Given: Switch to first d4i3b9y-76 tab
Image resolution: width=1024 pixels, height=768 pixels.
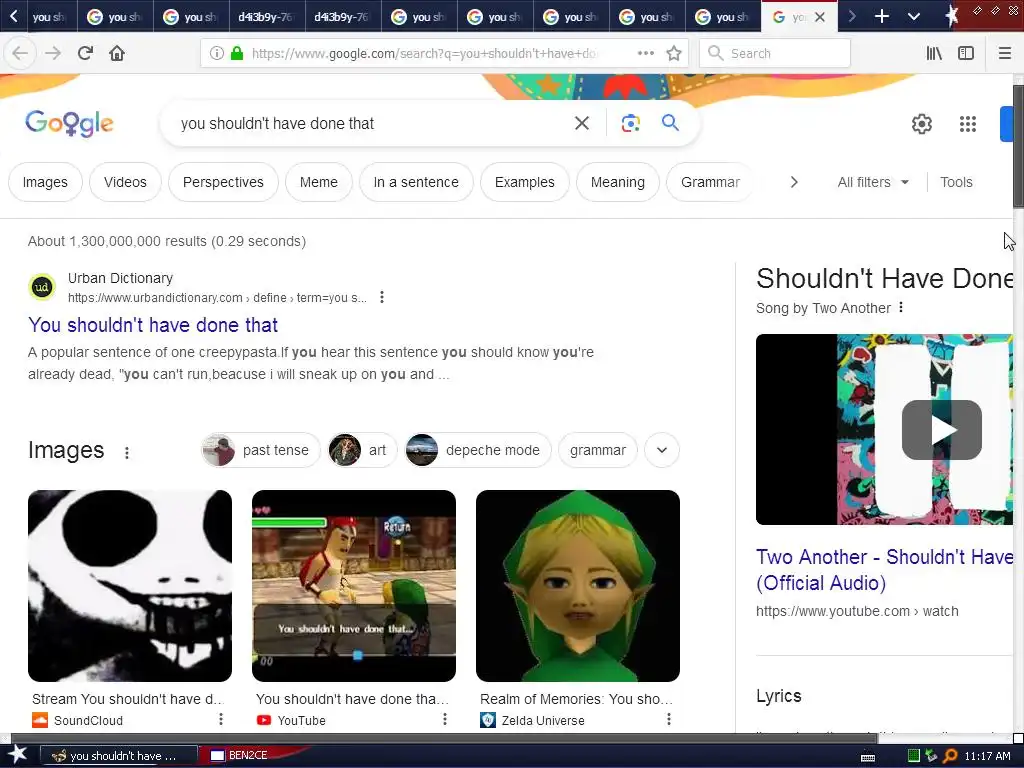Looking at the screenshot, I should point(266,16).
